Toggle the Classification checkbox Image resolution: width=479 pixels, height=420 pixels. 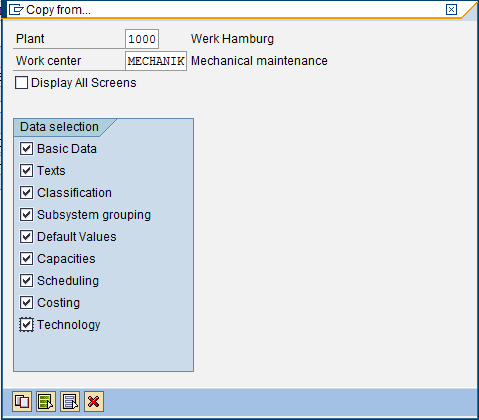(x=26, y=193)
